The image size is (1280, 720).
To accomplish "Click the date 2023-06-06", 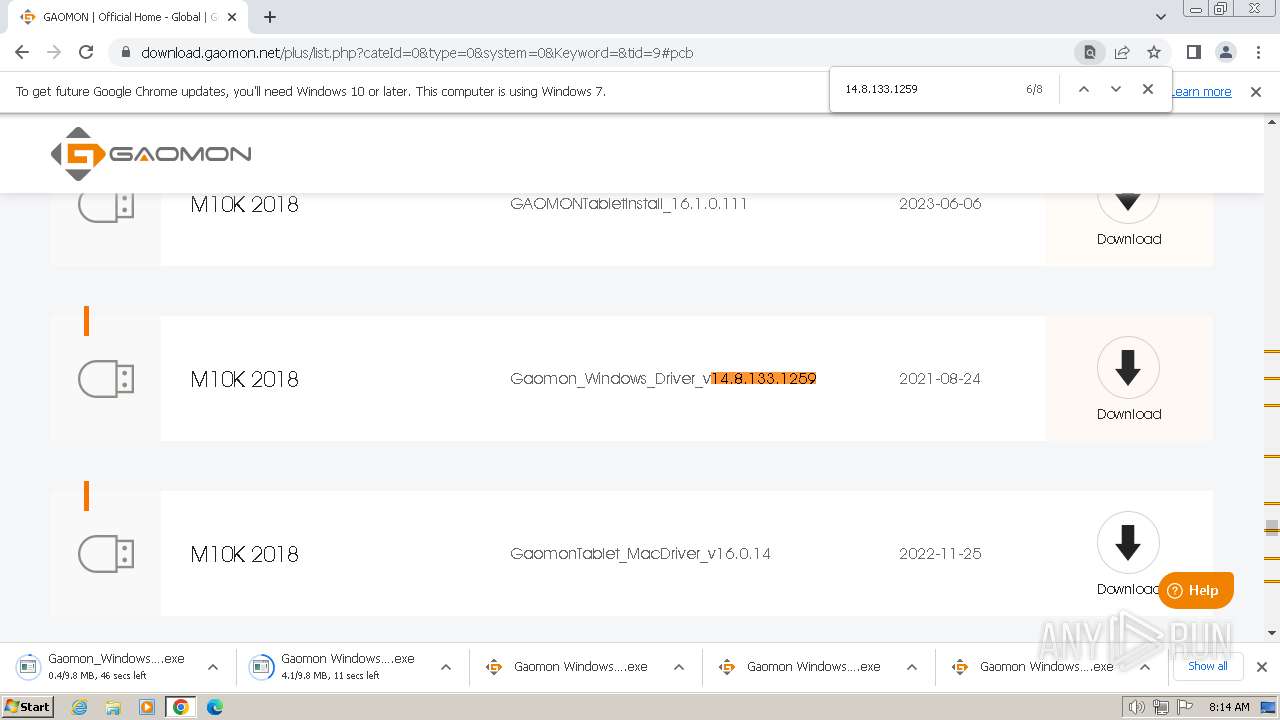I will pyautogui.click(x=940, y=204).
